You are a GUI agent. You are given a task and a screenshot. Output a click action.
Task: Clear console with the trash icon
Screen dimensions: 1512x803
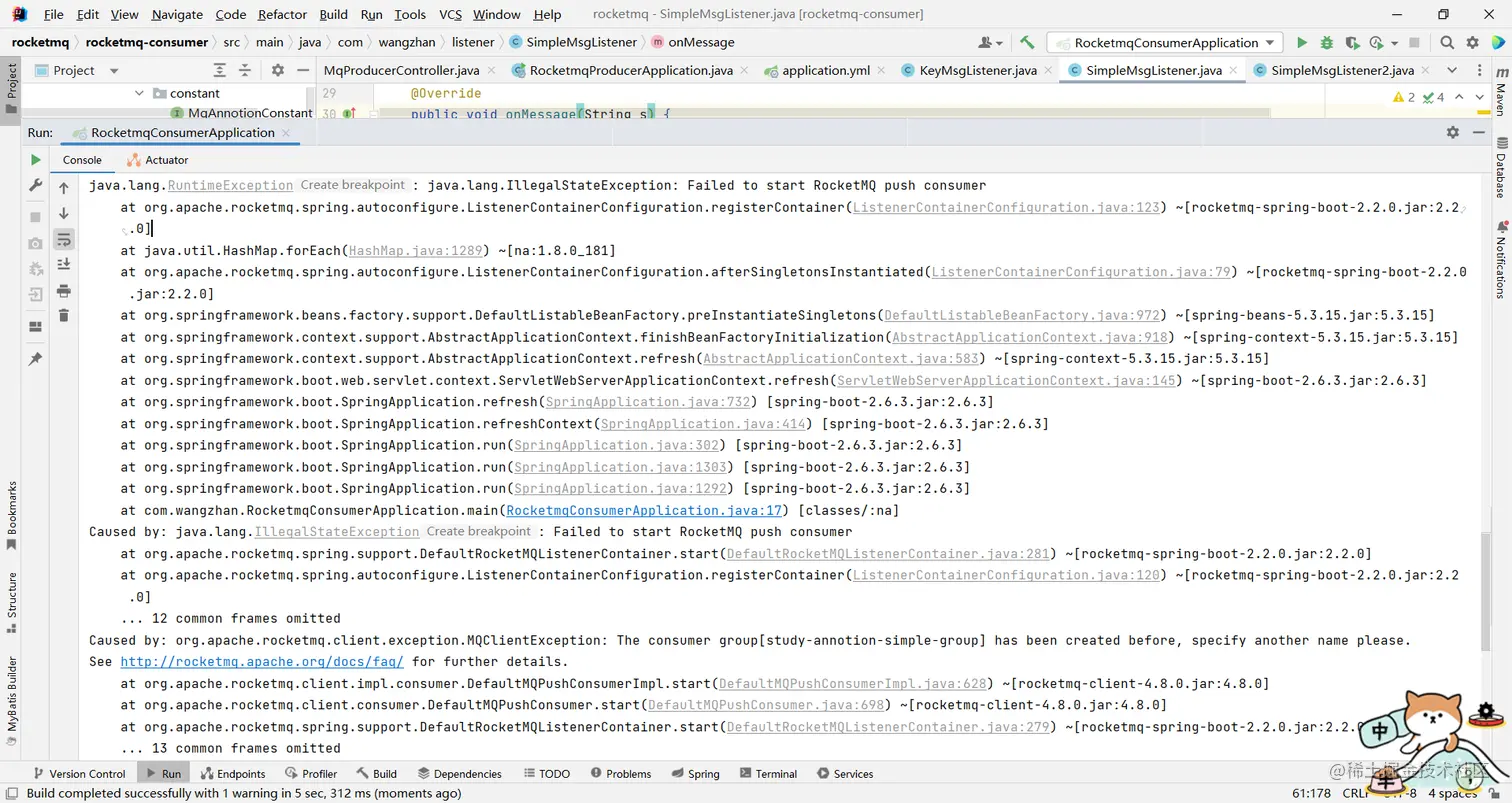pos(64,315)
